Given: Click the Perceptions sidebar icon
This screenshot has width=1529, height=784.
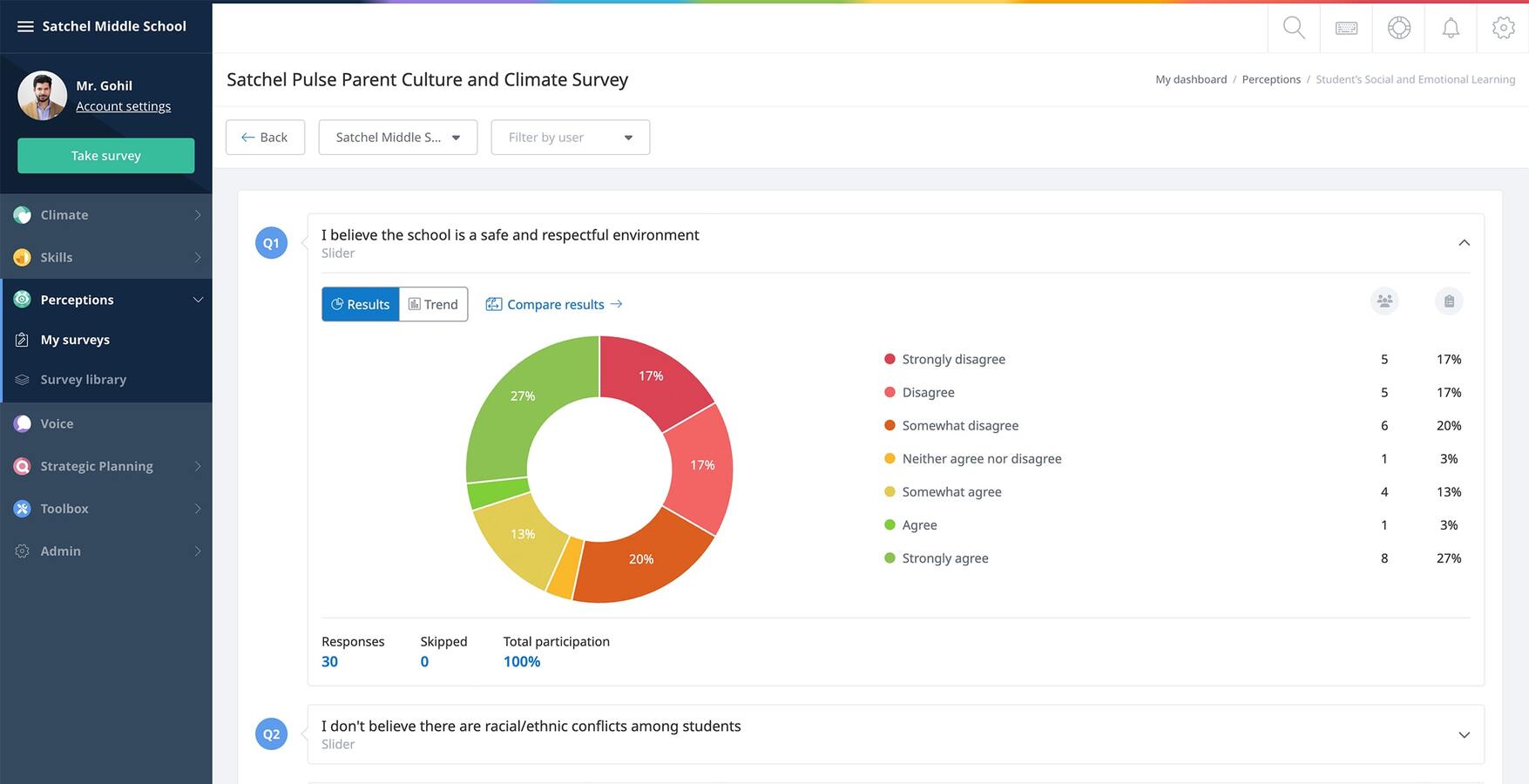Looking at the screenshot, I should 23,299.
